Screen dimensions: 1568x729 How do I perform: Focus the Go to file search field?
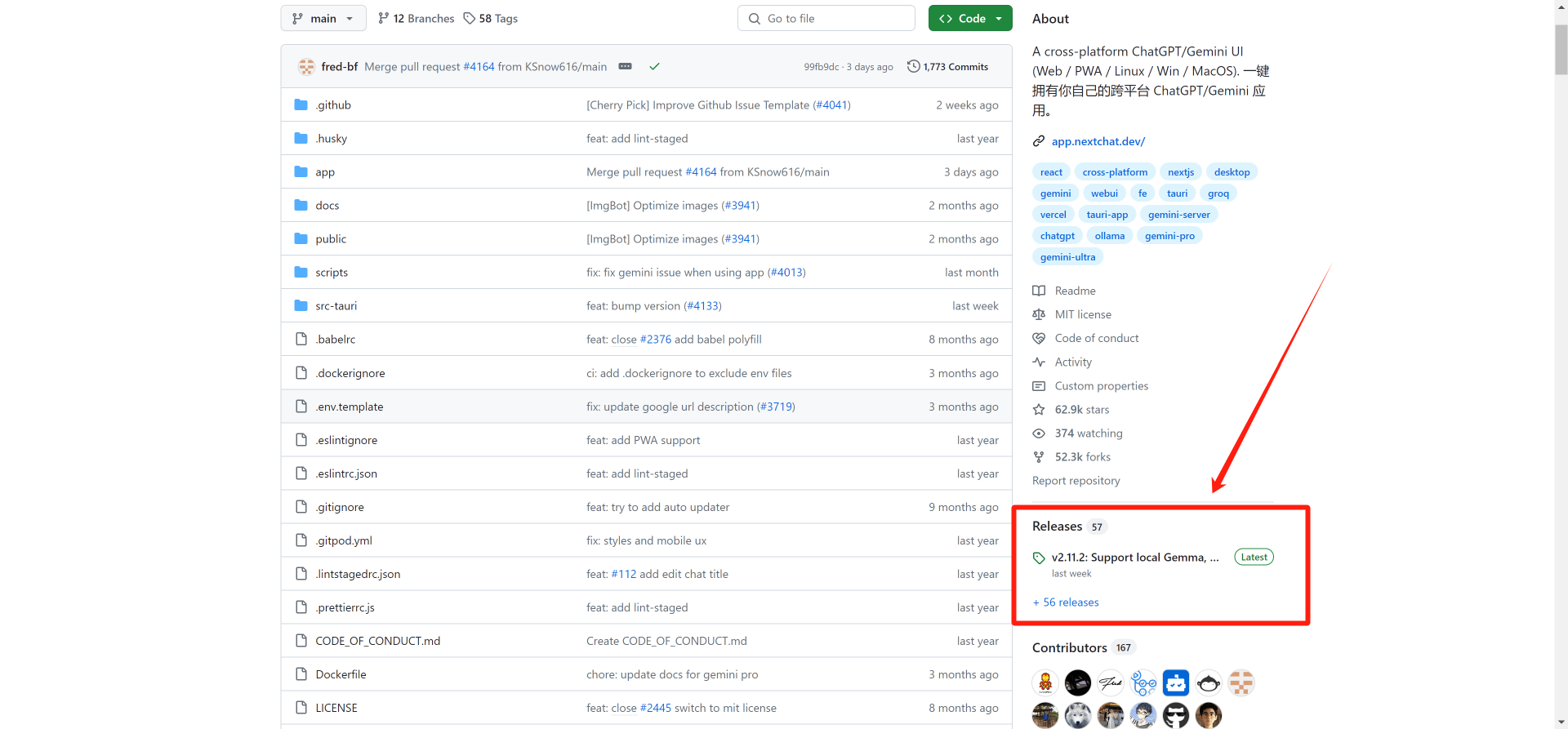(826, 18)
